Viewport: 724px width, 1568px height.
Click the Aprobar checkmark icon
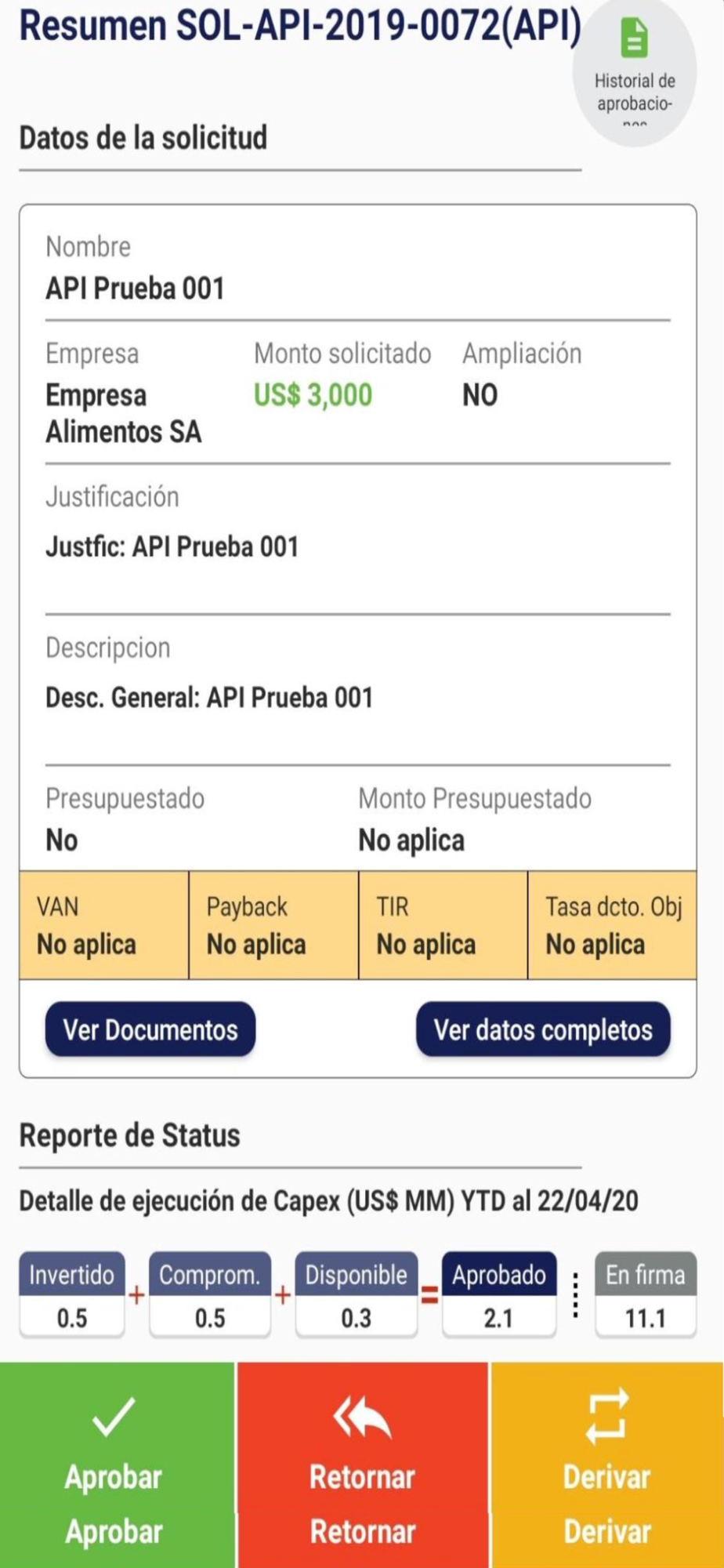tap(114, 1417)
